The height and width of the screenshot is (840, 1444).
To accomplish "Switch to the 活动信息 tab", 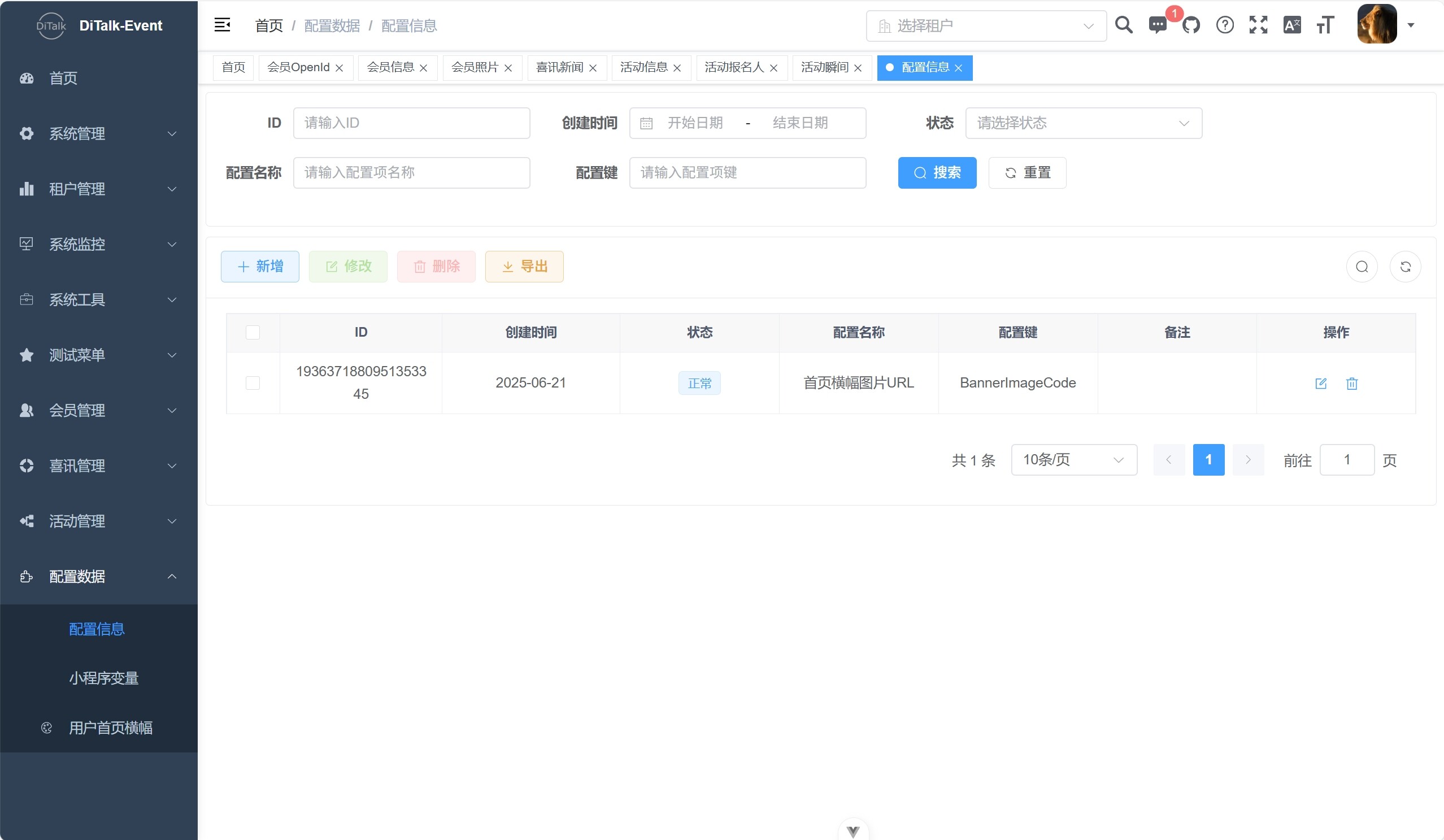I will (643, 68).
